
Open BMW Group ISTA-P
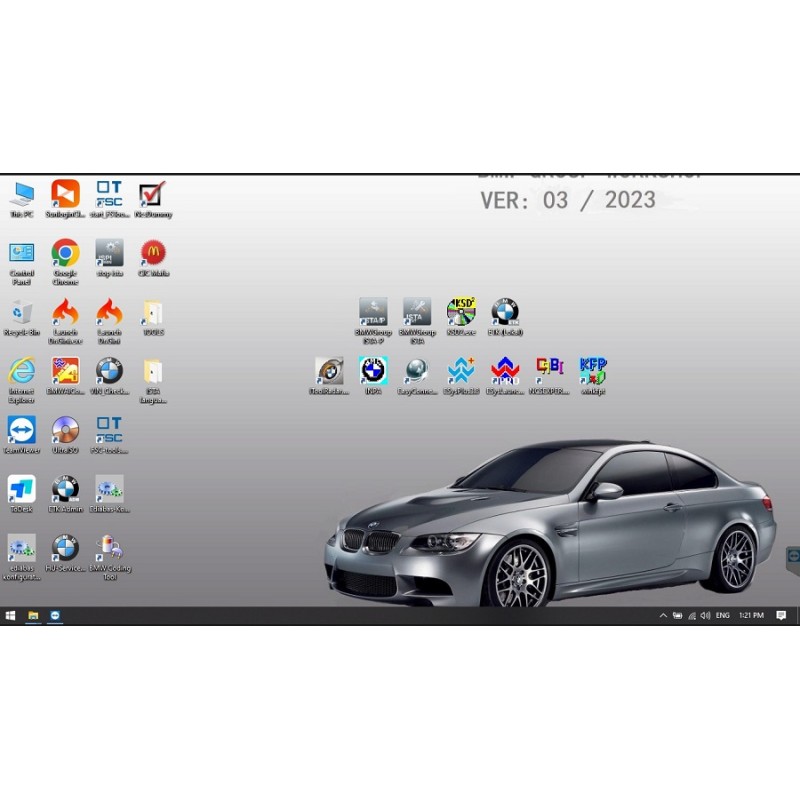(371, 310)
